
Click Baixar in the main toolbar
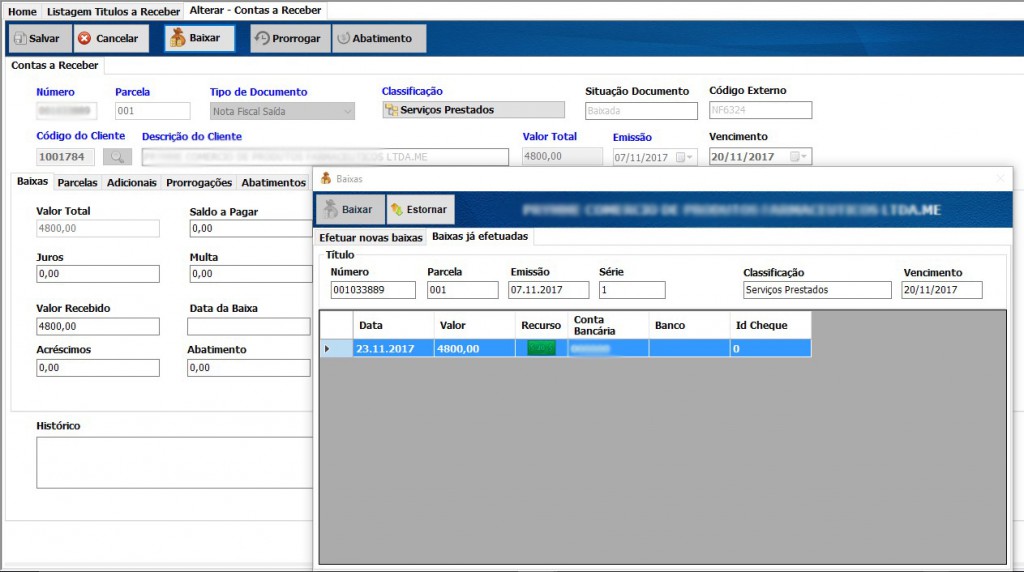point(199,39)
